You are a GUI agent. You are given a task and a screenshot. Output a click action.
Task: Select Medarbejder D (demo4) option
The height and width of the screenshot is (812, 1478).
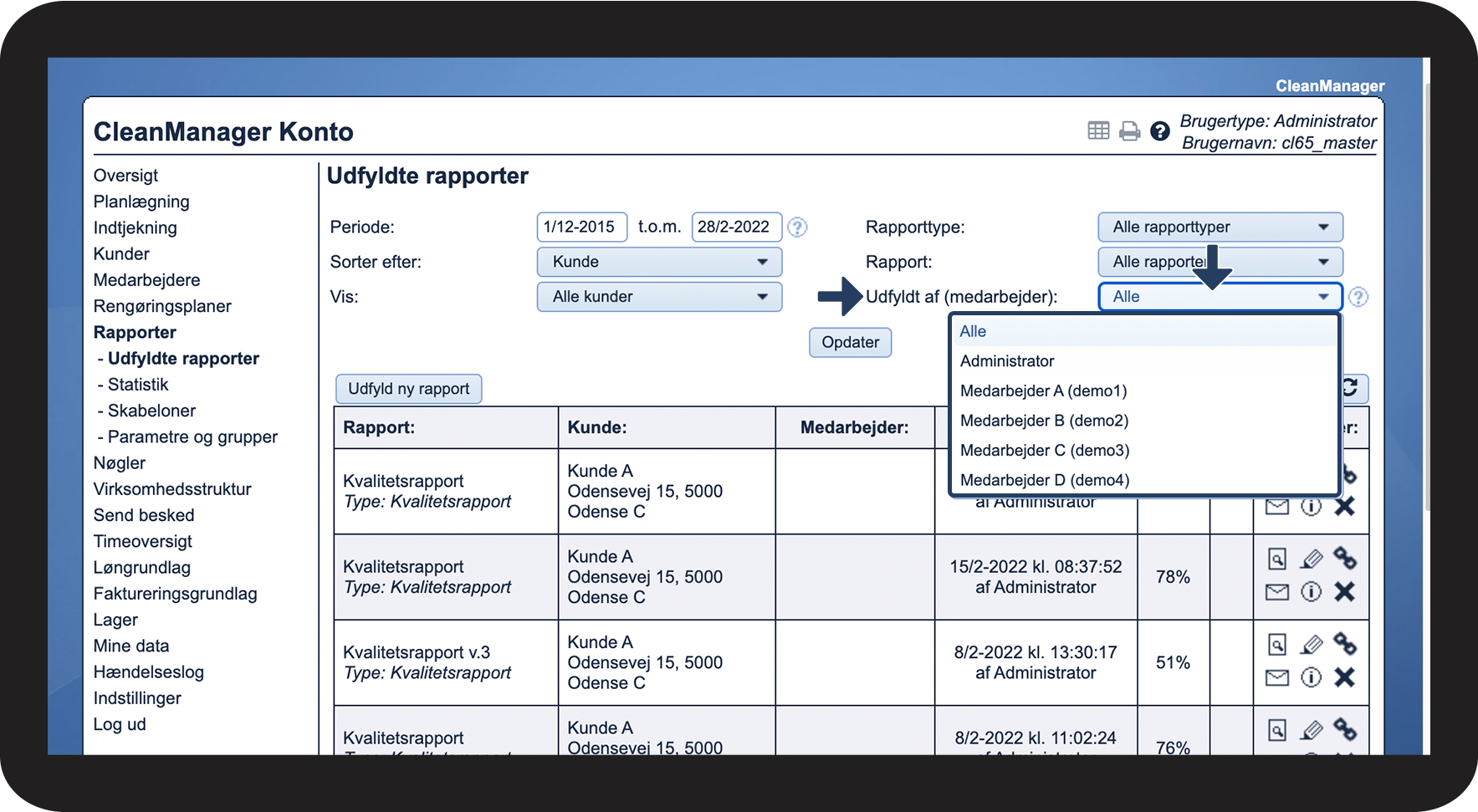coord(1044,480)
